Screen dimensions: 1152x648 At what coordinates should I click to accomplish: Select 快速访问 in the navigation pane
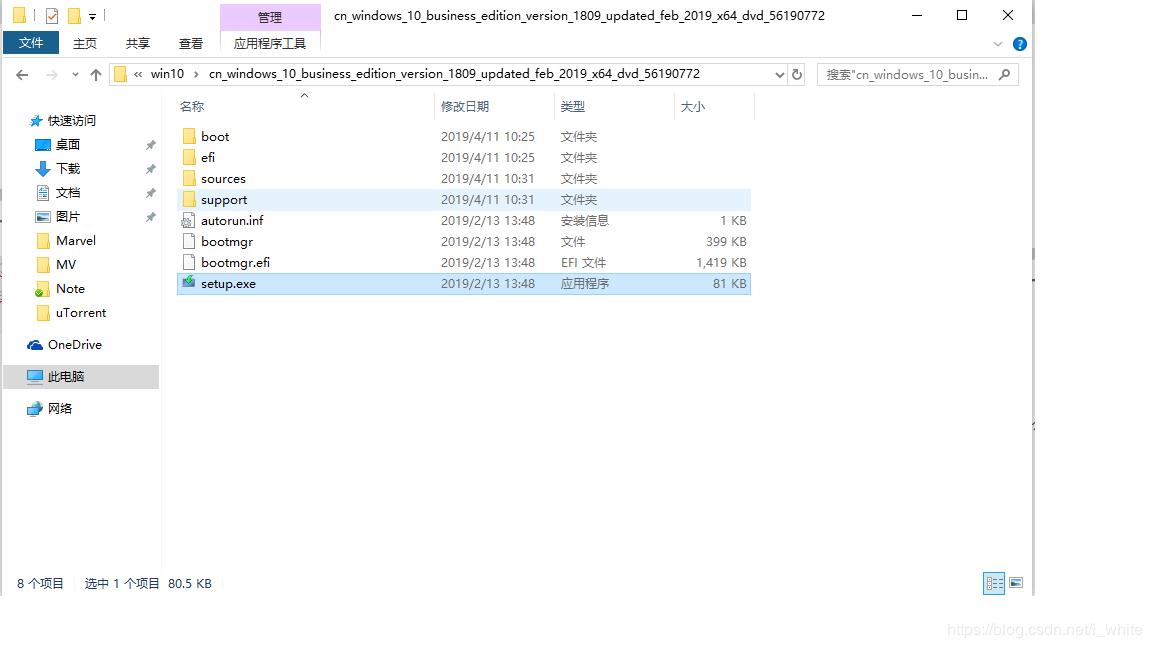(x=71, y=120)
